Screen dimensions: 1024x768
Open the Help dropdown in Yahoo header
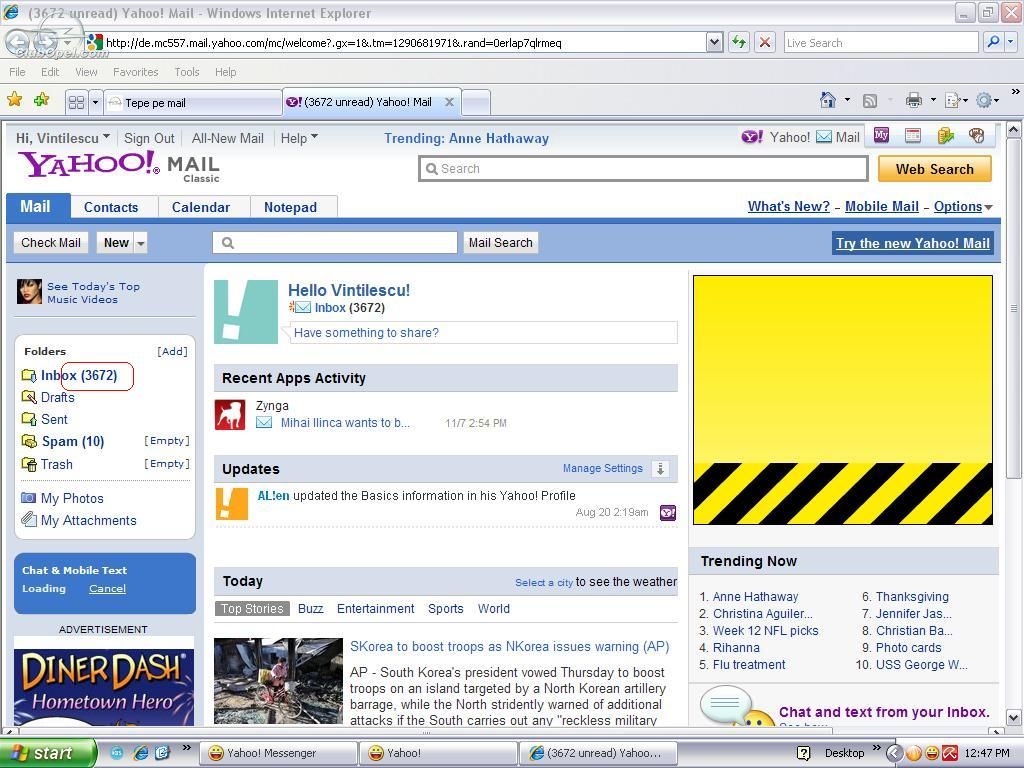[314, 136]
